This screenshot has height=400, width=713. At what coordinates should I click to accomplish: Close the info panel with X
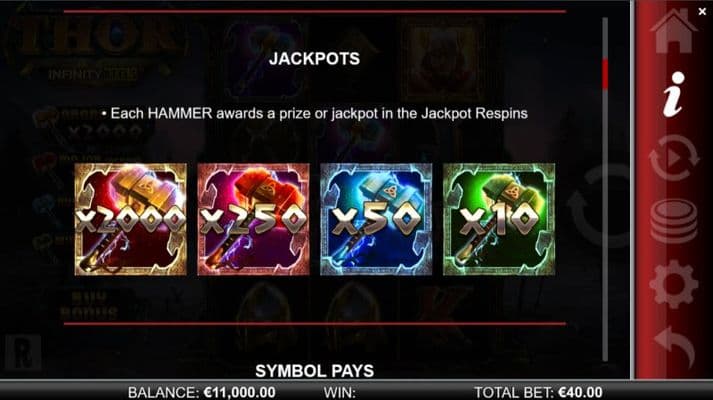coord(702,12)
